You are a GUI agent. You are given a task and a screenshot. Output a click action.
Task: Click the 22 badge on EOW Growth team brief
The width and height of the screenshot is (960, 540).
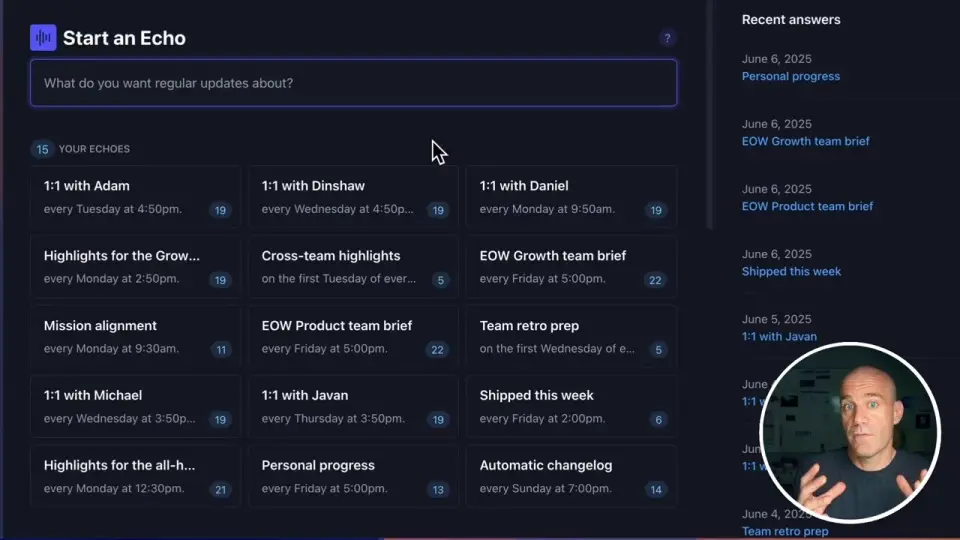(x=655, y=280)
